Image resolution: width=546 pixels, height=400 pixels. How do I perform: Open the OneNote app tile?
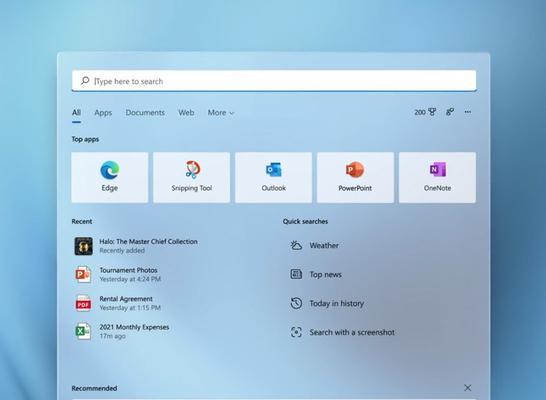click(437, 177)
